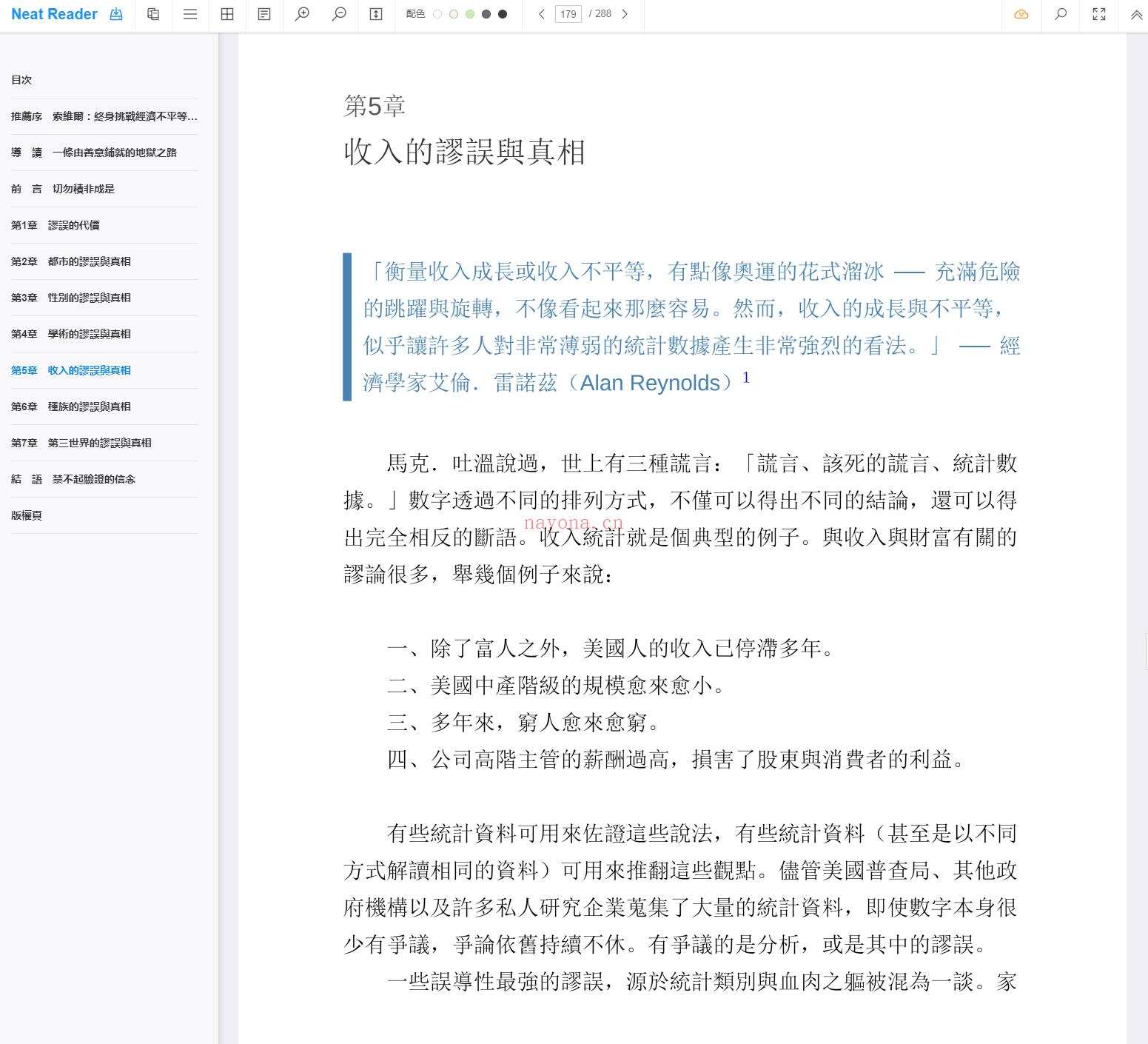Select the green color theme swatch
Image resolution: width=1148 pixels, height=1044 pixels.
point(470,14)
